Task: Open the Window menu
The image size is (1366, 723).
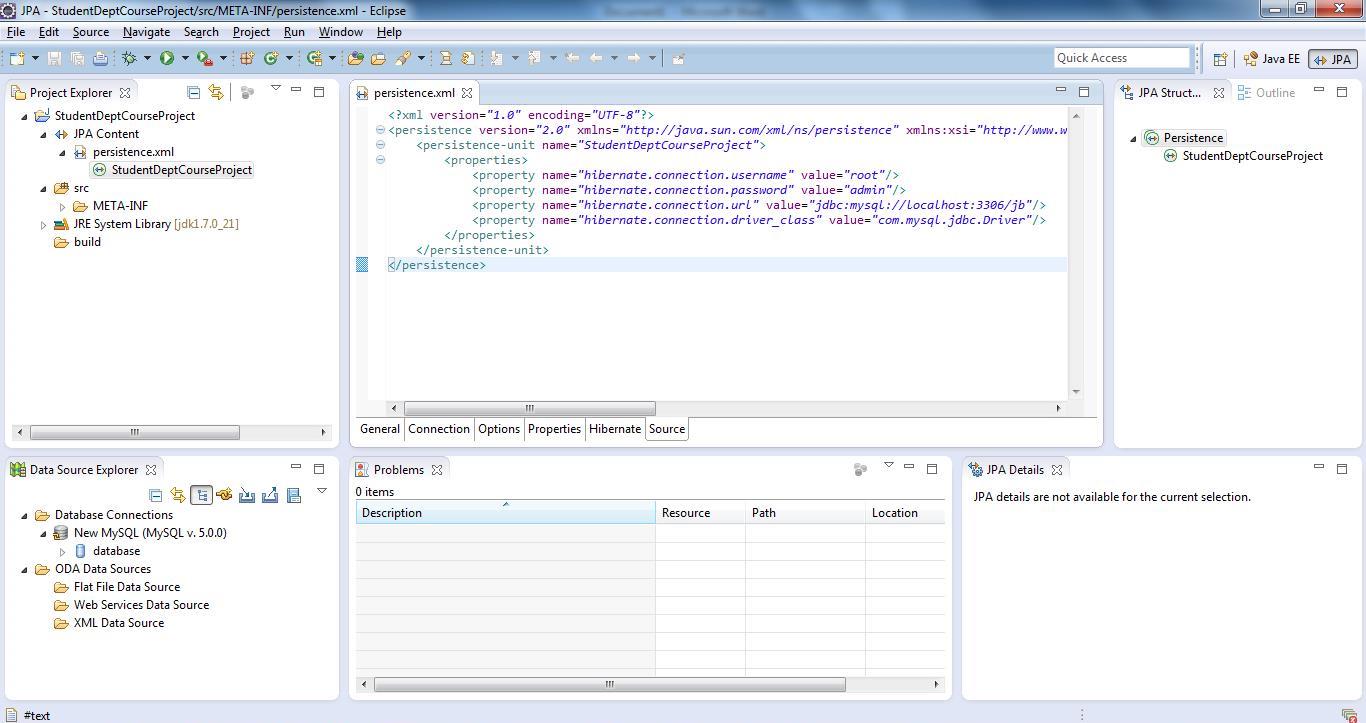Action: [340, 32]
